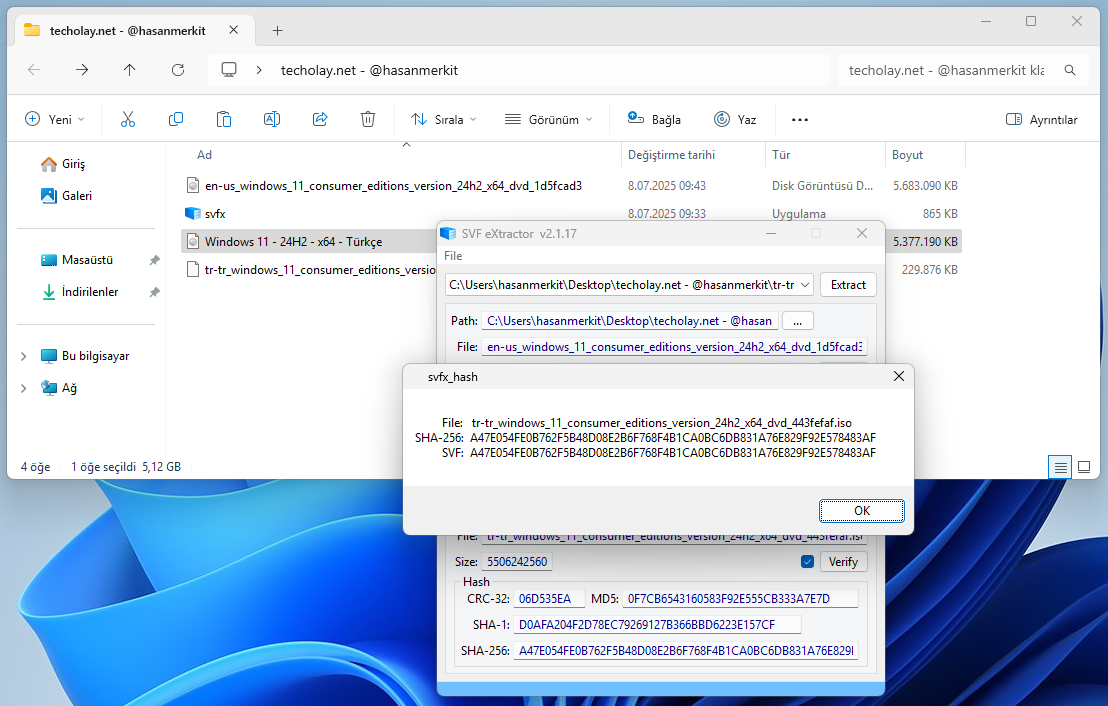Click the Path field in SVF eXtractor
Viewport: 1108px width, 706px height.
[x=630, y=321]
